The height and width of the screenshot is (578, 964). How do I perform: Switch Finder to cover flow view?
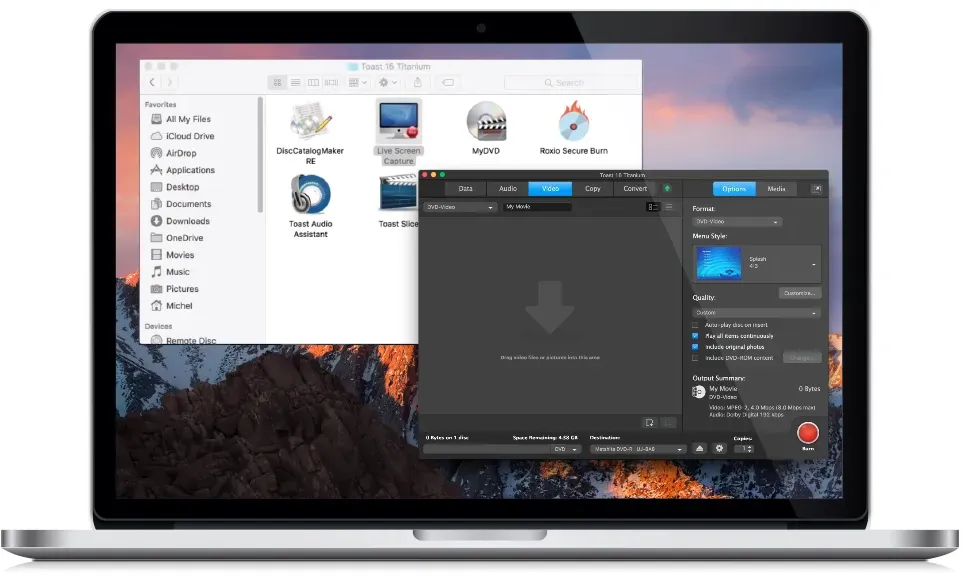331,82
